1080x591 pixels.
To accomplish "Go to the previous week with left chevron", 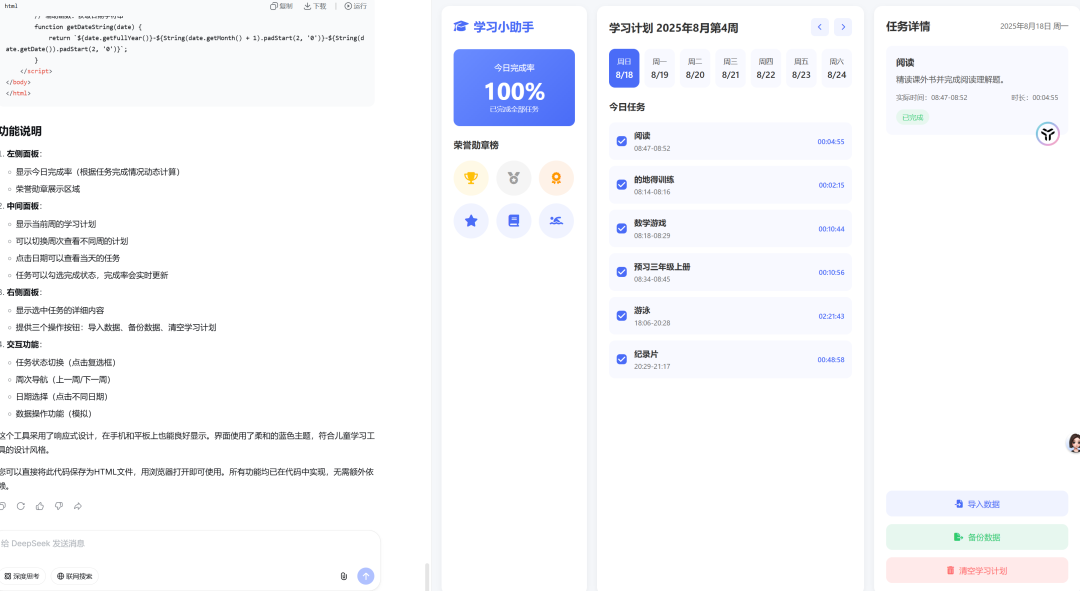I will [x=820, y=27].
